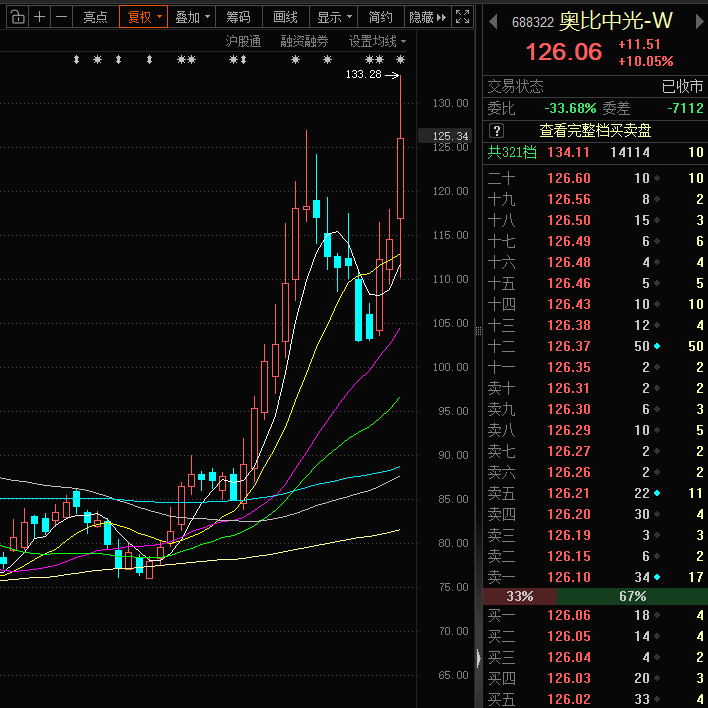Open the 叠加 overlay dropdown
This screenshot has height=708, width=708.
pos(192,17)
